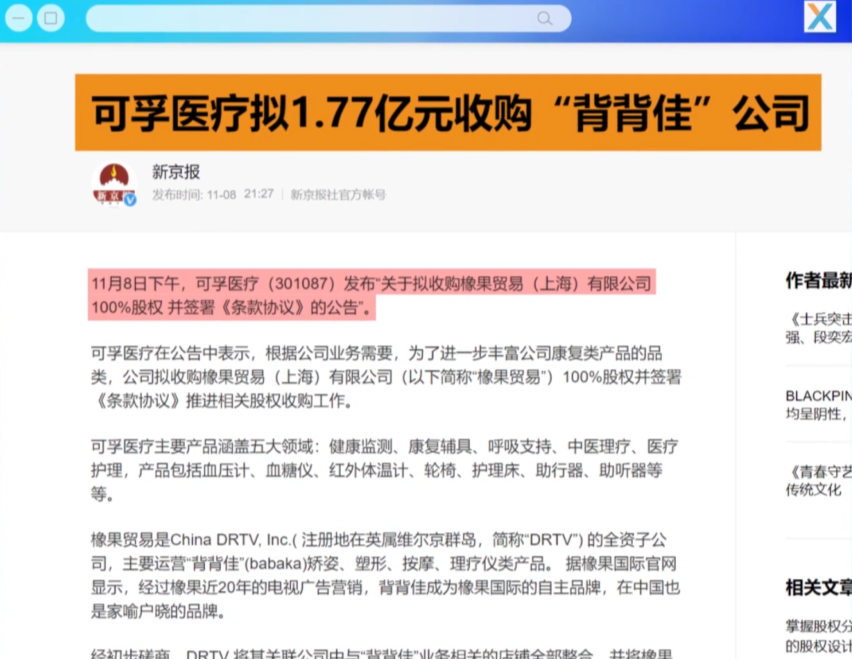Click the pink highlighted first paragraph
This screenshot has height=659, width=852.
[371, 295]
